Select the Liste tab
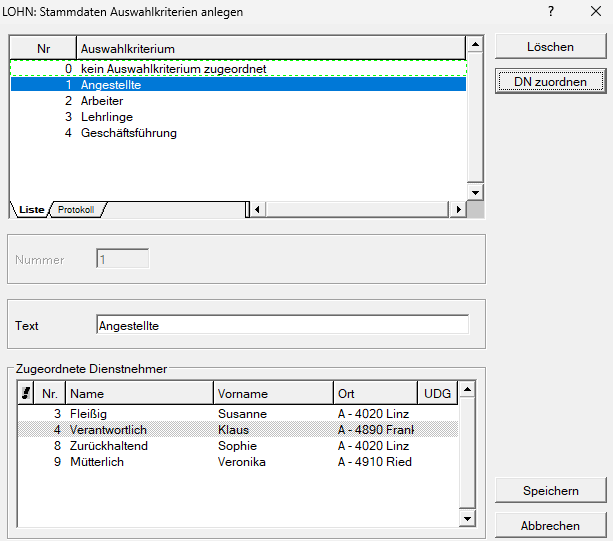613x541 pixels. point(31,210)
